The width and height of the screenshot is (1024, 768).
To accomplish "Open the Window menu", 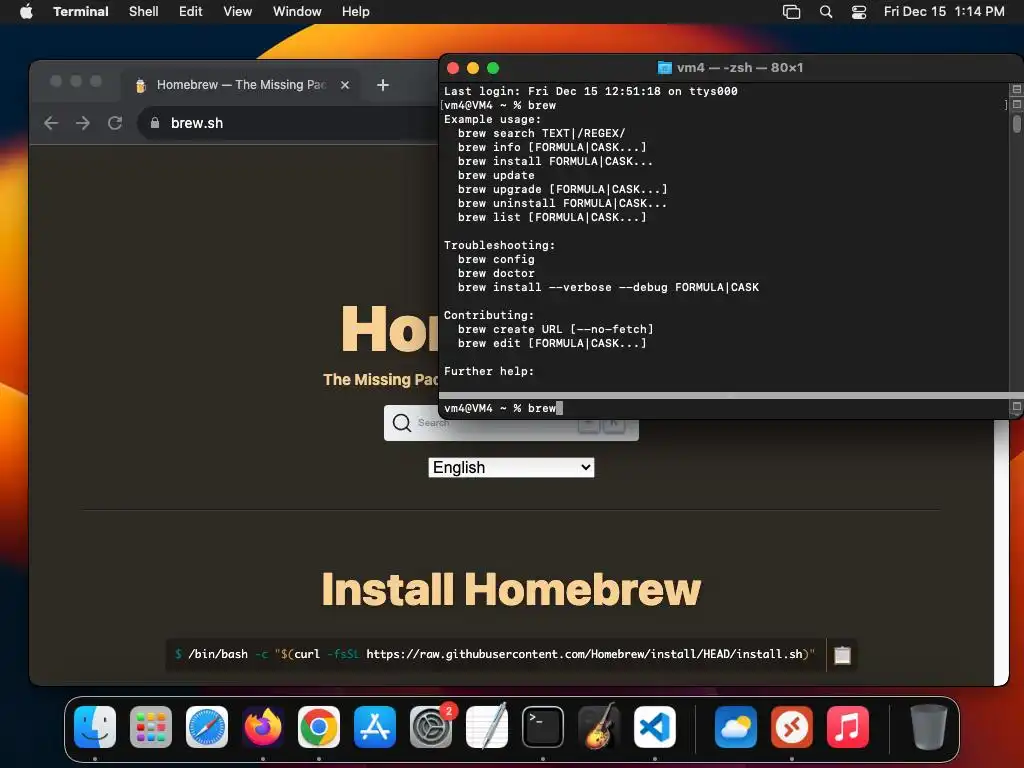I will (x=297, y=12).
